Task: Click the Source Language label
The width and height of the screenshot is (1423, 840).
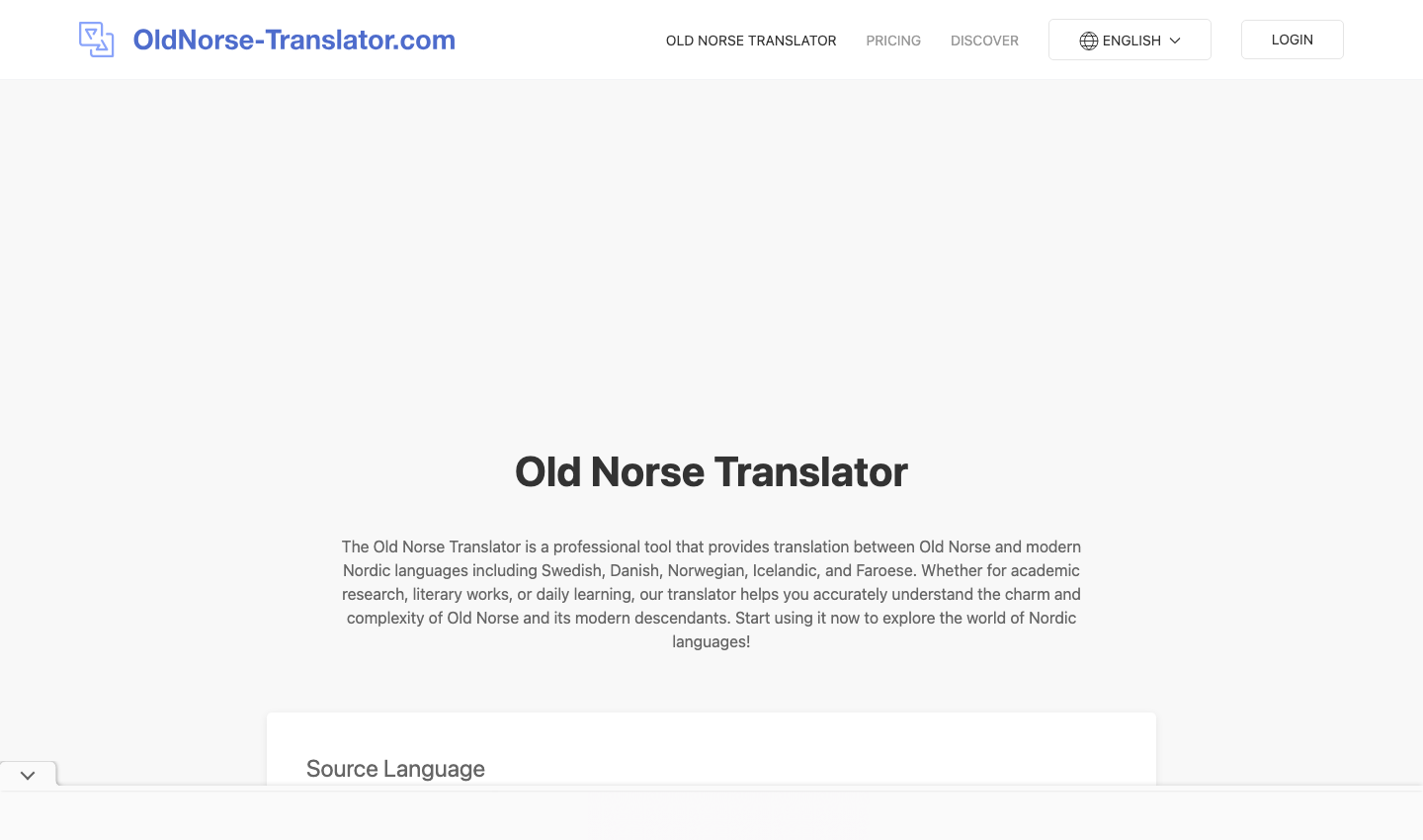Action: point(395,769)
